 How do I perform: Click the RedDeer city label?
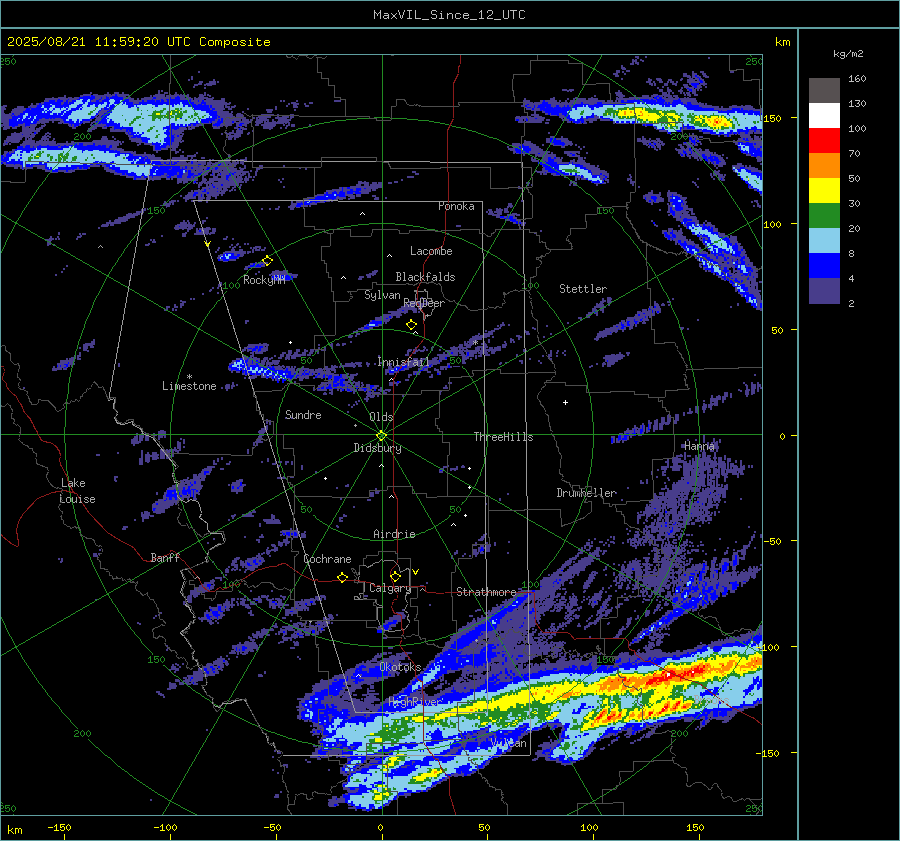424,303
